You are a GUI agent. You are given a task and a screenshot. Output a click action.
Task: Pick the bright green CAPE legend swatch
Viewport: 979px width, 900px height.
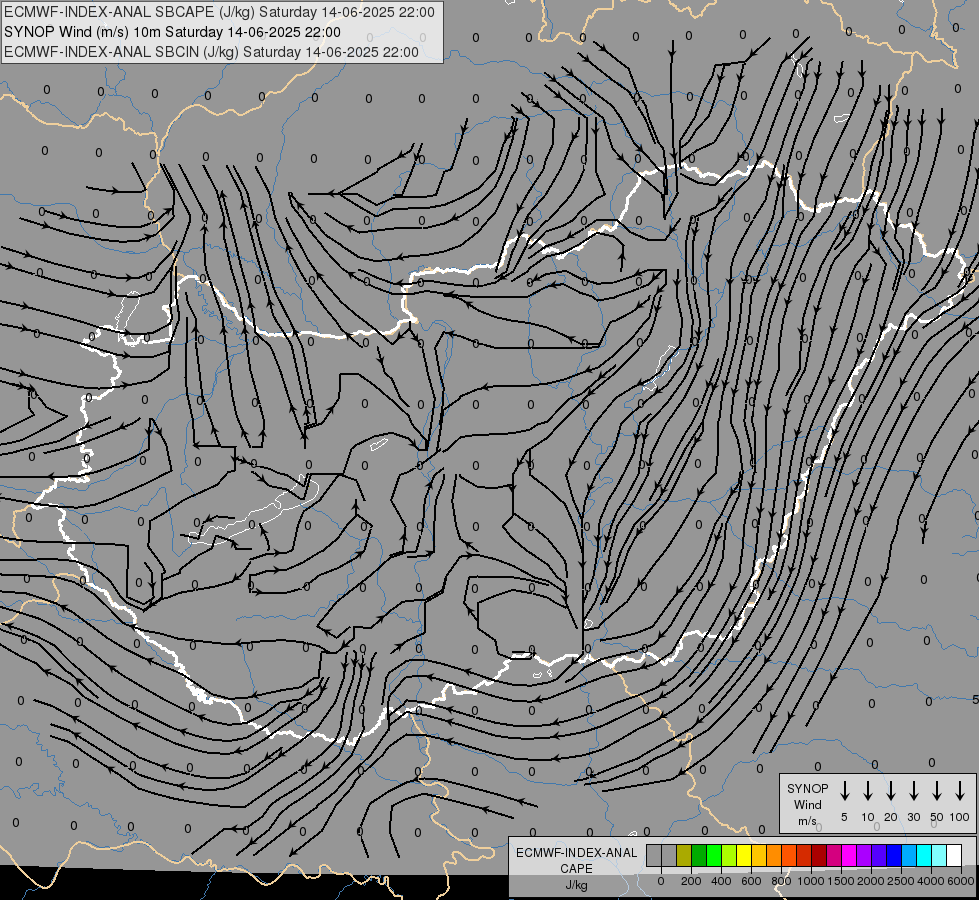(714, 855)
